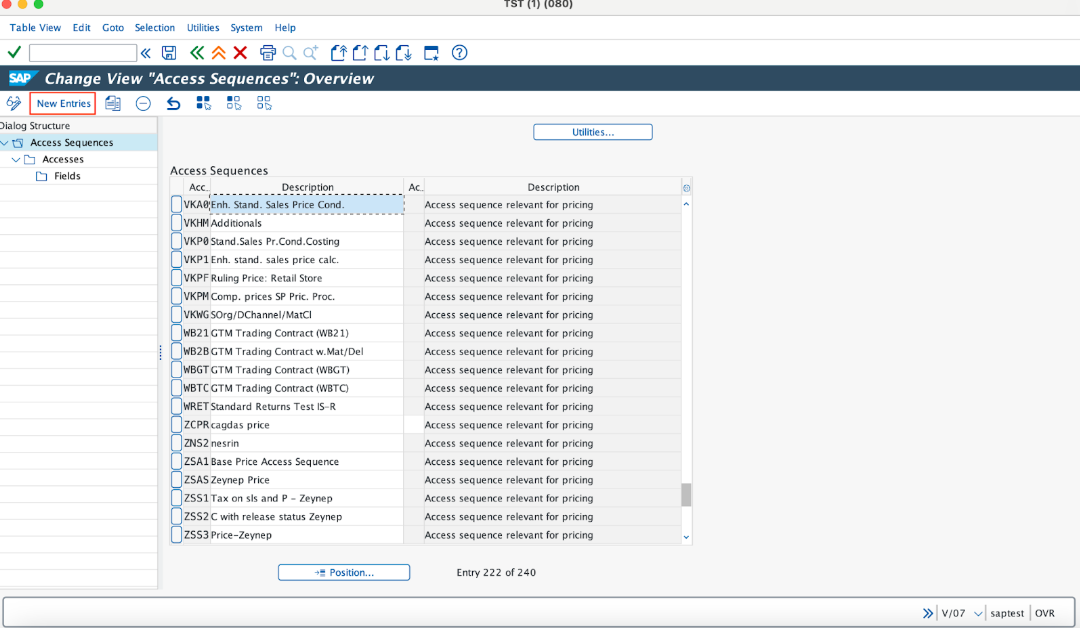This screenshot has width=1080, height=628.
Task: Click the red Cancel X icon
Action: pyautogui.click(x=240, y=52)
